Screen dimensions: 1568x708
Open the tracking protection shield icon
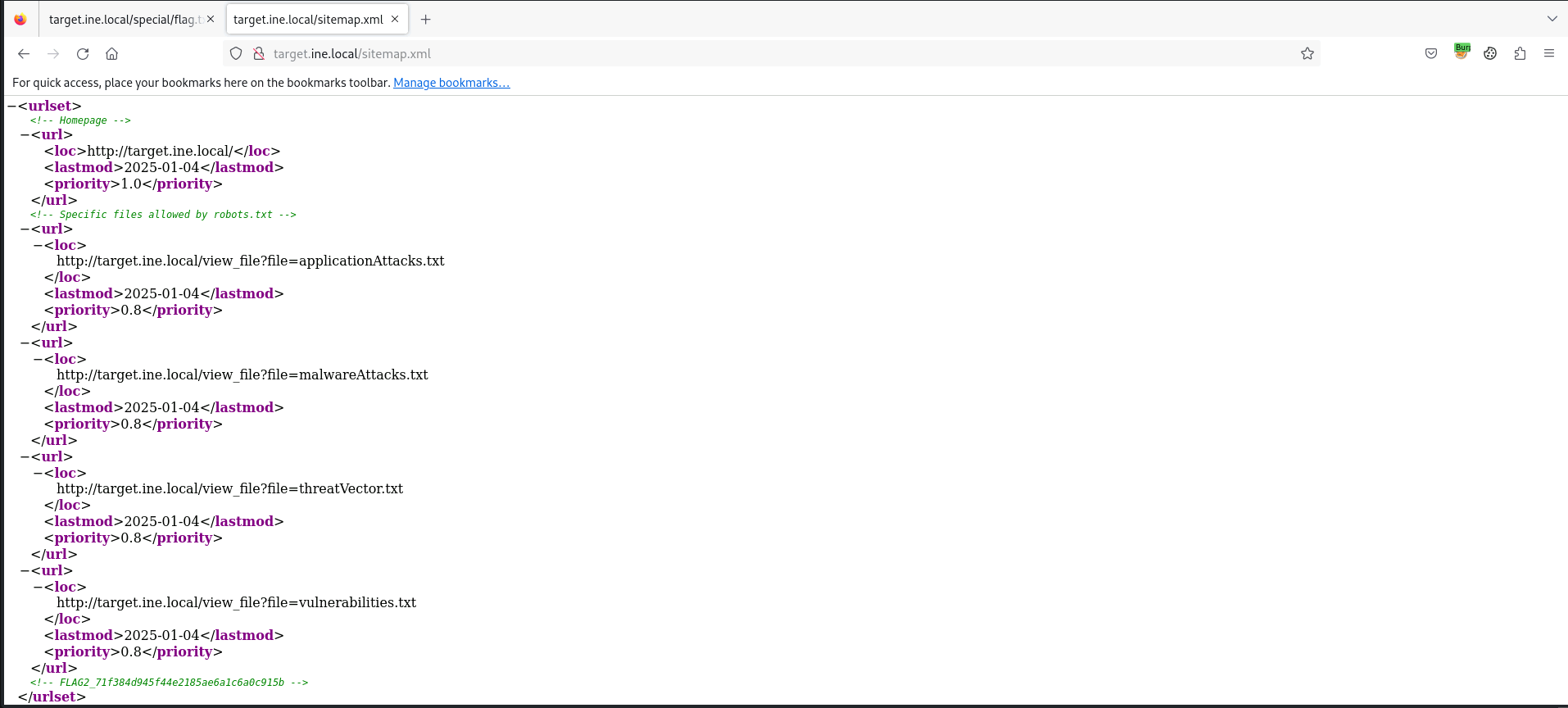click(x=236, y=53)
